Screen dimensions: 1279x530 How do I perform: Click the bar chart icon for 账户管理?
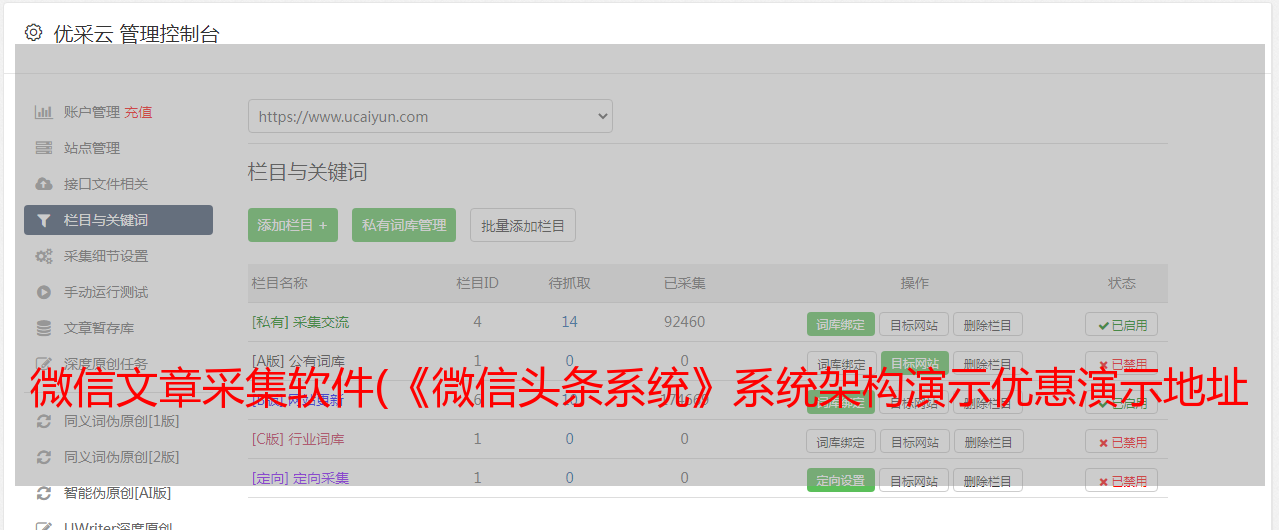(44, 112)
